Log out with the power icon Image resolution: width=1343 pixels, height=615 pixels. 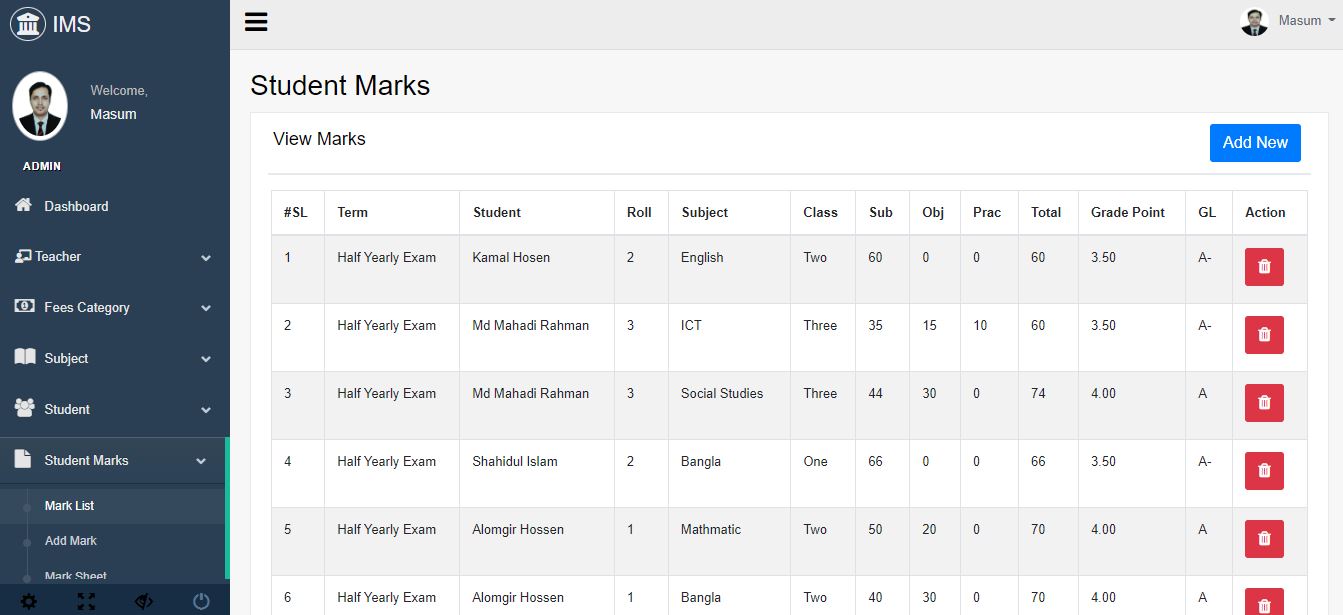point(201,601)
